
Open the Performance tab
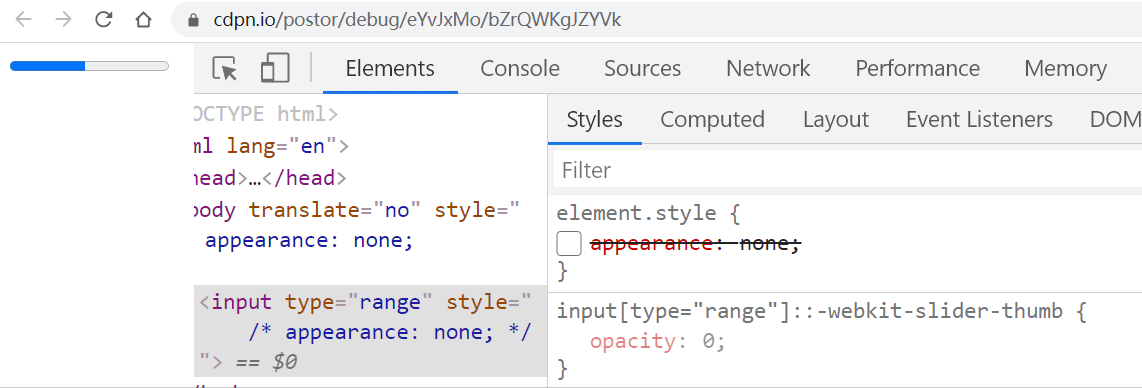[918, 68]
